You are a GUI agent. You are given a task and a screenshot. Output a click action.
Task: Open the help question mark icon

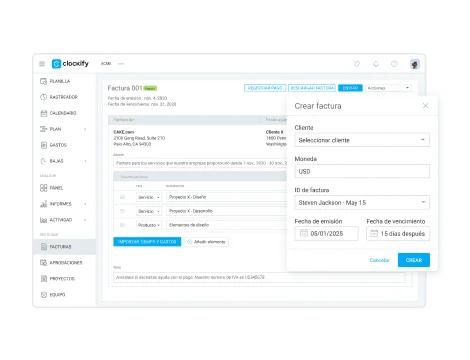(x=394, y=64)
